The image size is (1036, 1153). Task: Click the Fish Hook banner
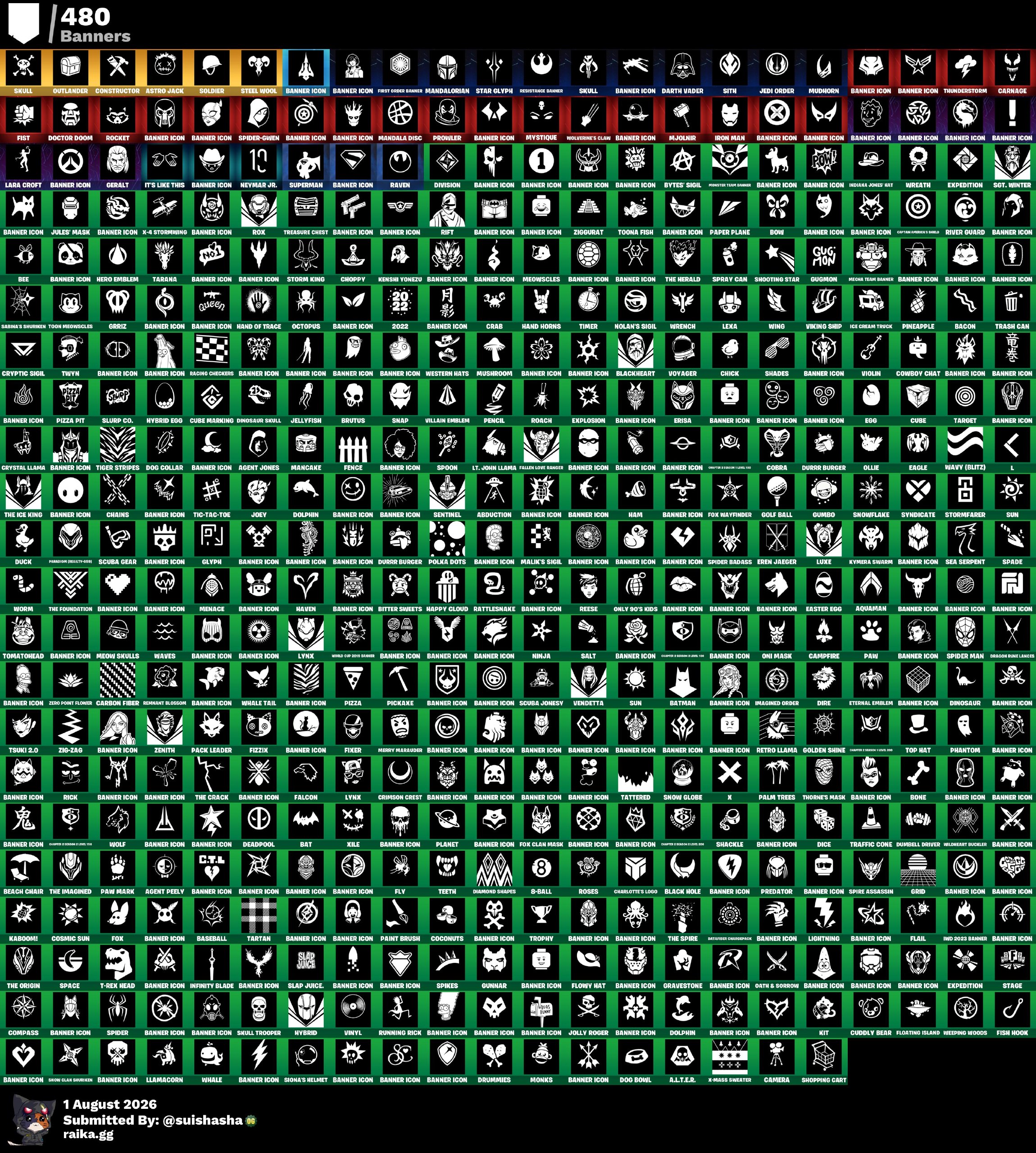pyautogui.click(x=1012, y=1015)
